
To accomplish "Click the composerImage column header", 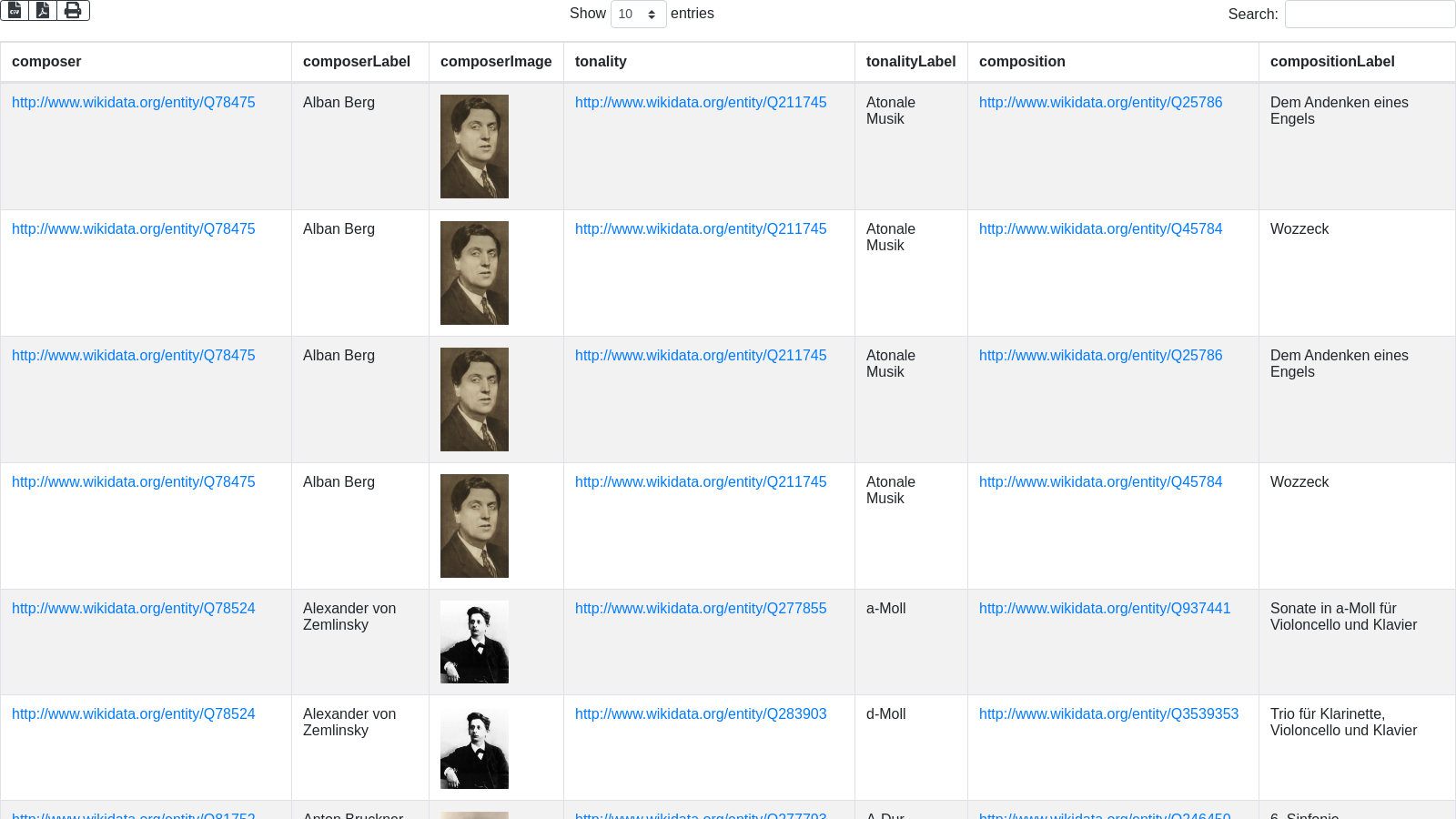I will tap(495, 62).
